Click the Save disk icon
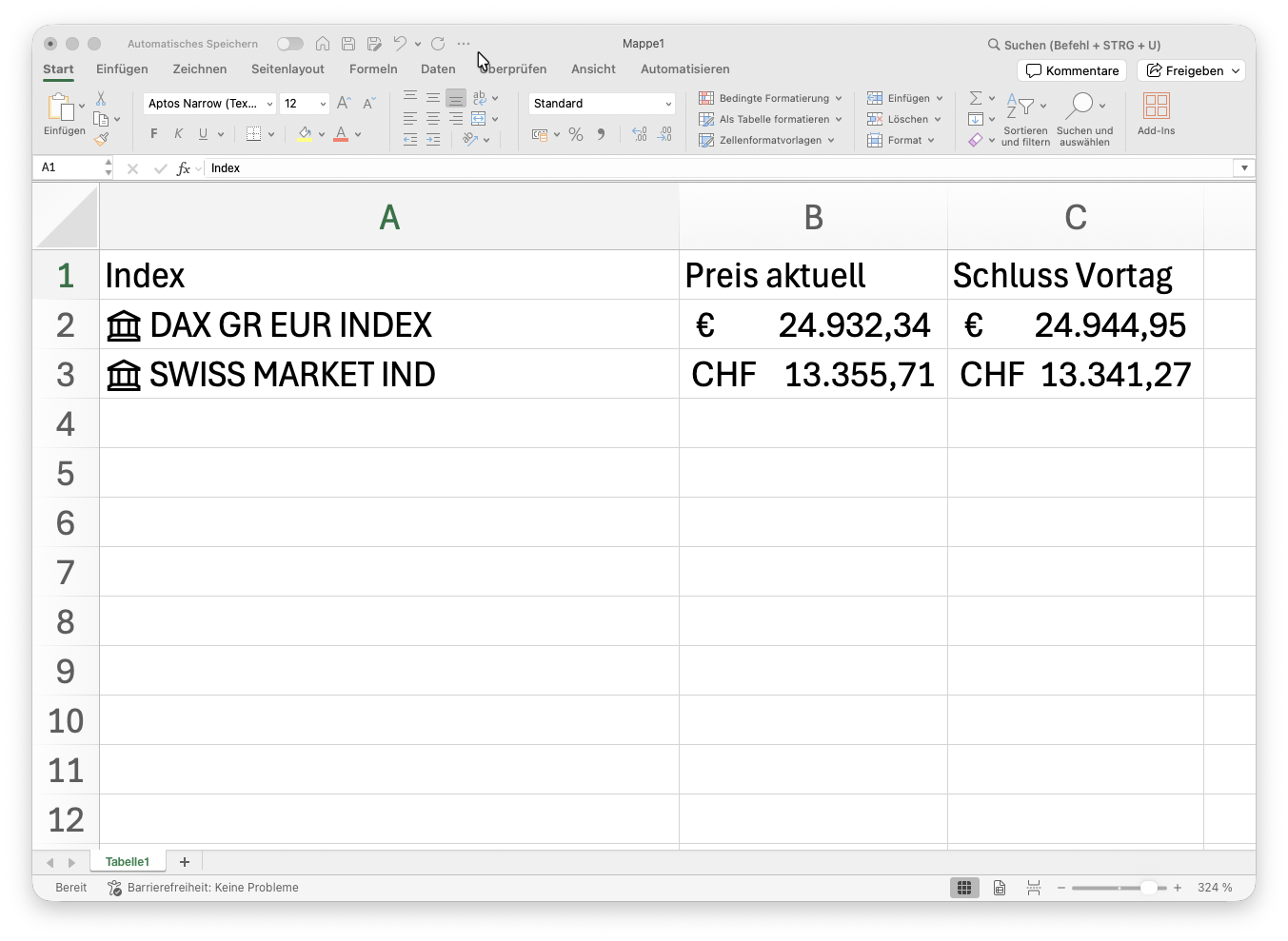The height and width of the screenshot is (941, 1288). [x=348, y=44]
